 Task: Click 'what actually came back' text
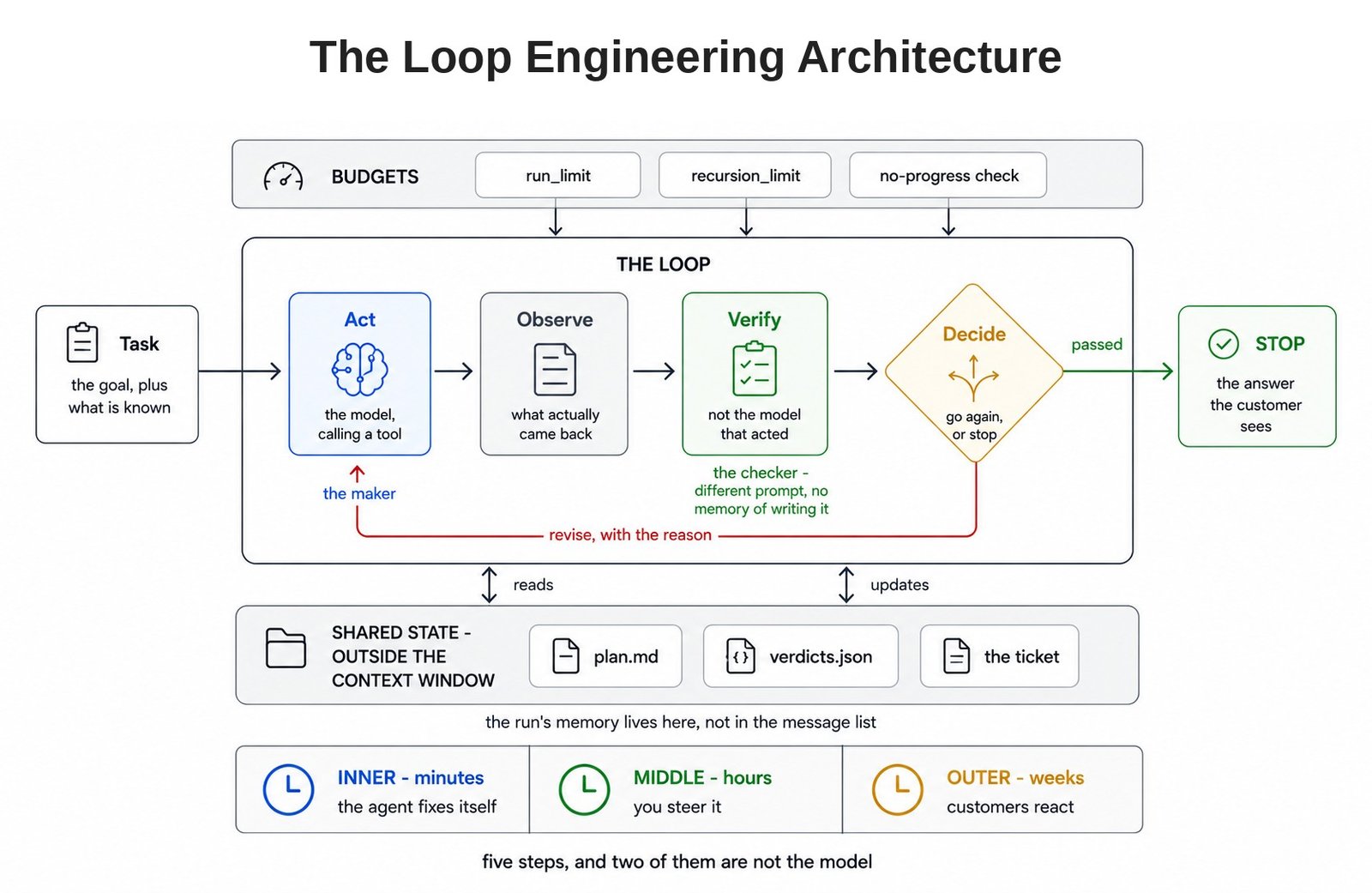[x=555, y=424]
